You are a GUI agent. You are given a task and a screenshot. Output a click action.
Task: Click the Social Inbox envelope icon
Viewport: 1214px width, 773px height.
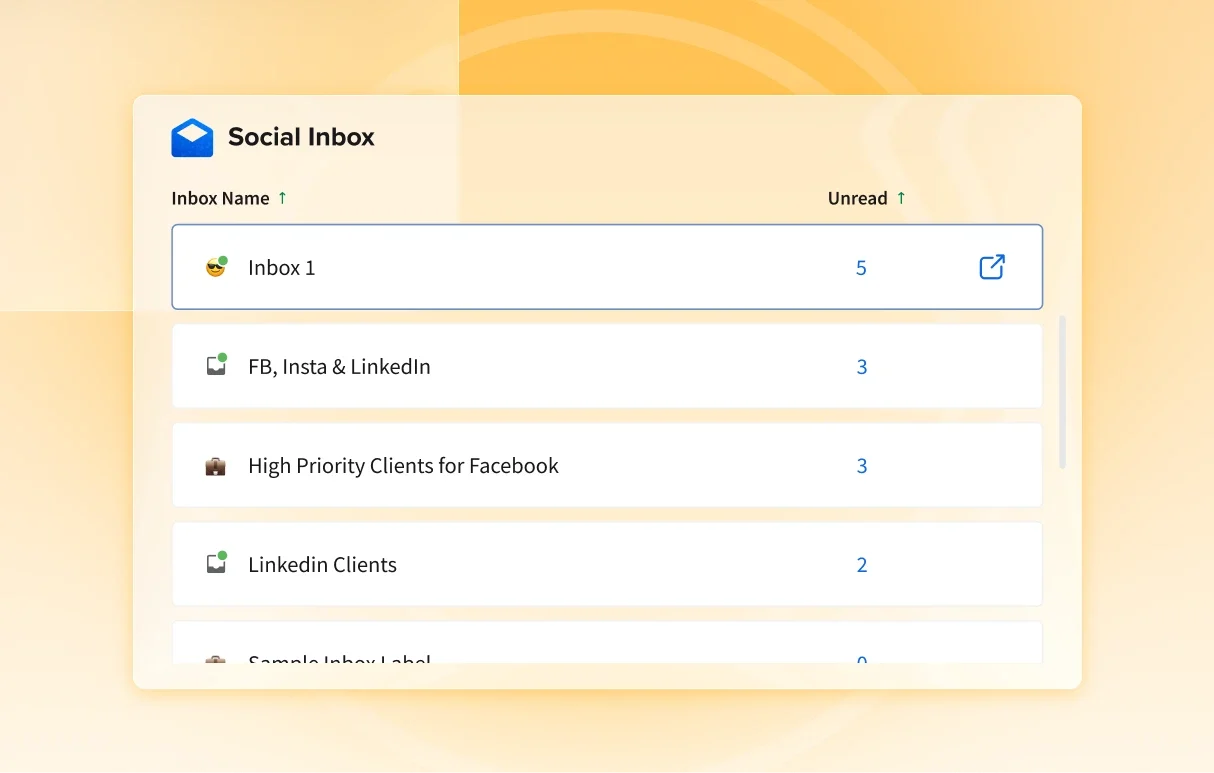[193, 137]
